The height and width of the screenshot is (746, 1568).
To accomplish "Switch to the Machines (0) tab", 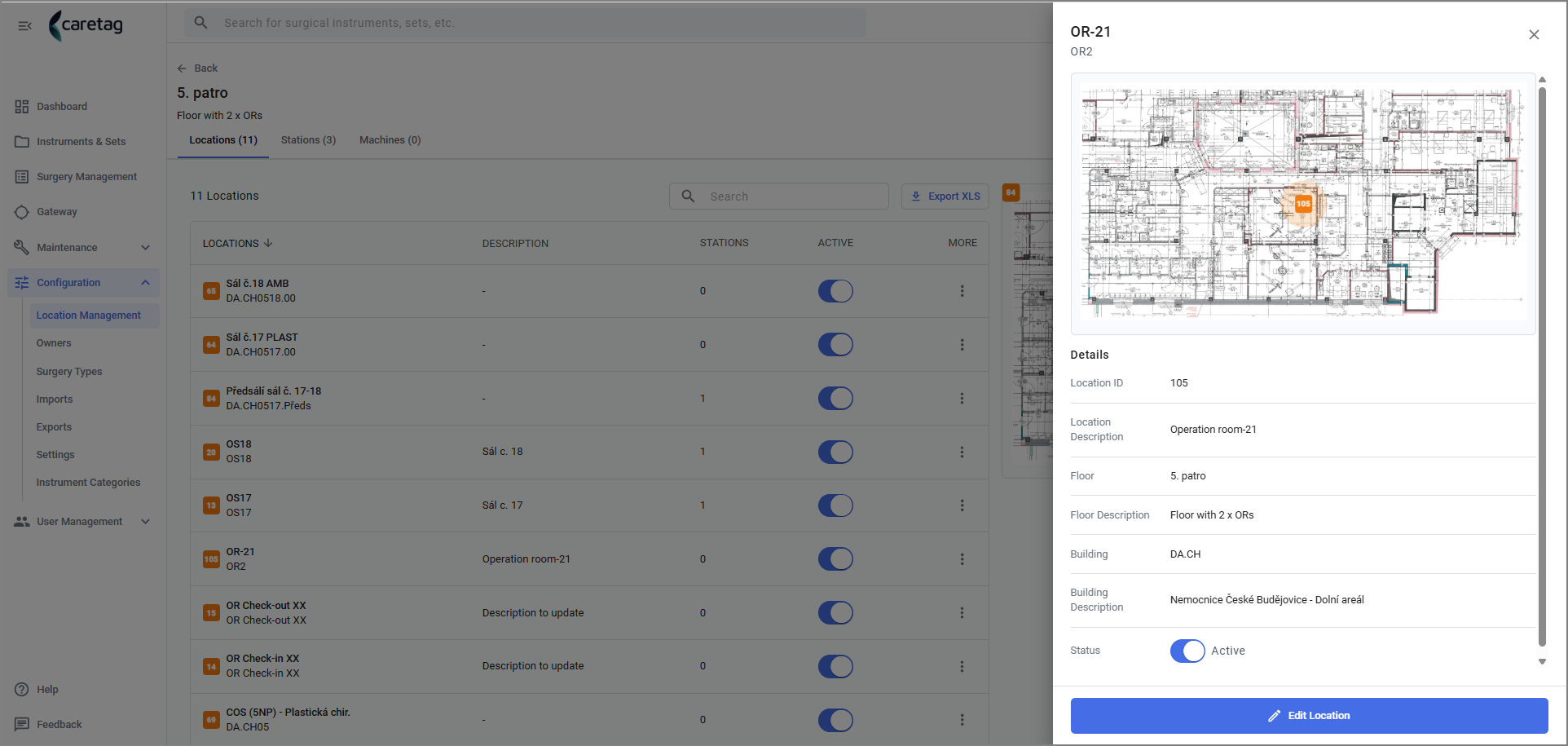I will pos(390,140).
